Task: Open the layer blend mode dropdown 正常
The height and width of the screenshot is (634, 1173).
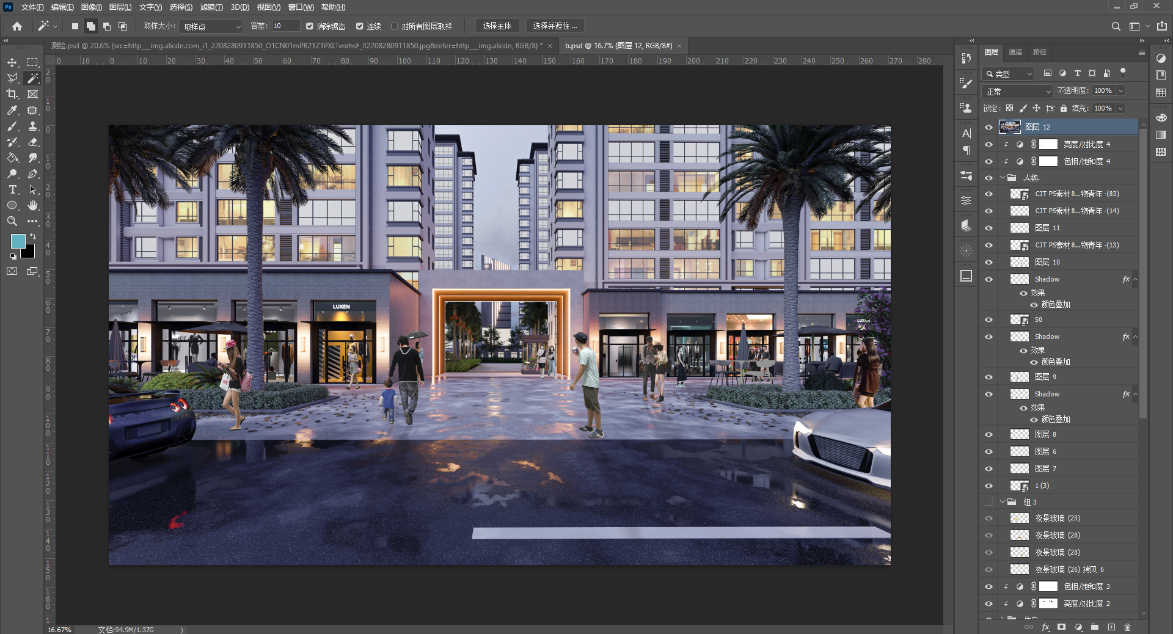Action: tap(1018, 91)
